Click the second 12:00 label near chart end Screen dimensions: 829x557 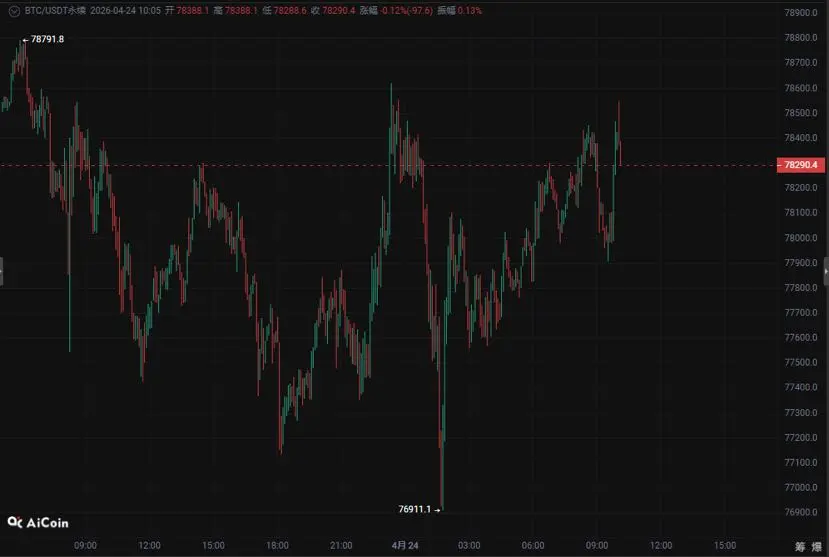coord(661,545)
